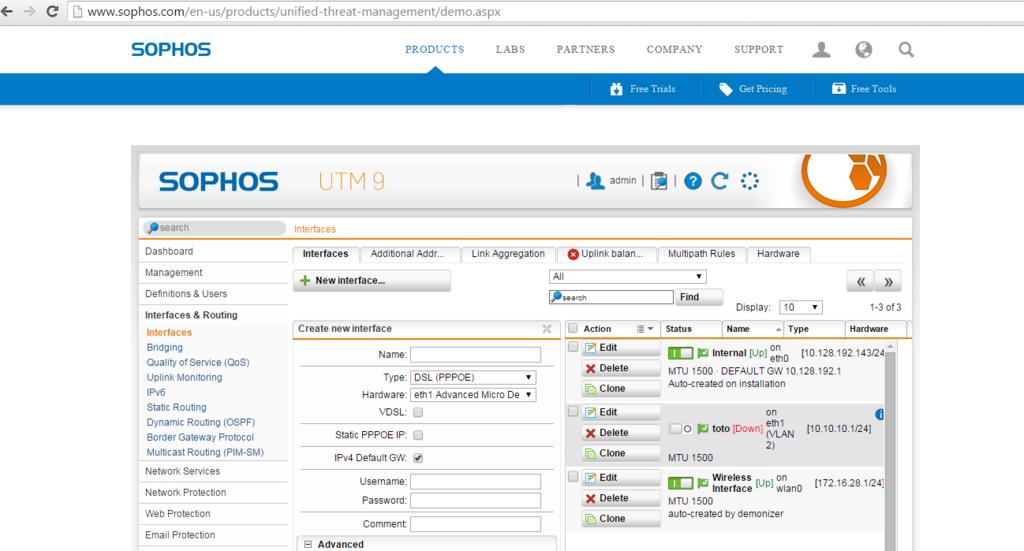Click the Name input field
The height and width of the screenshot is (551, 1024).
[x=475, y=354]
